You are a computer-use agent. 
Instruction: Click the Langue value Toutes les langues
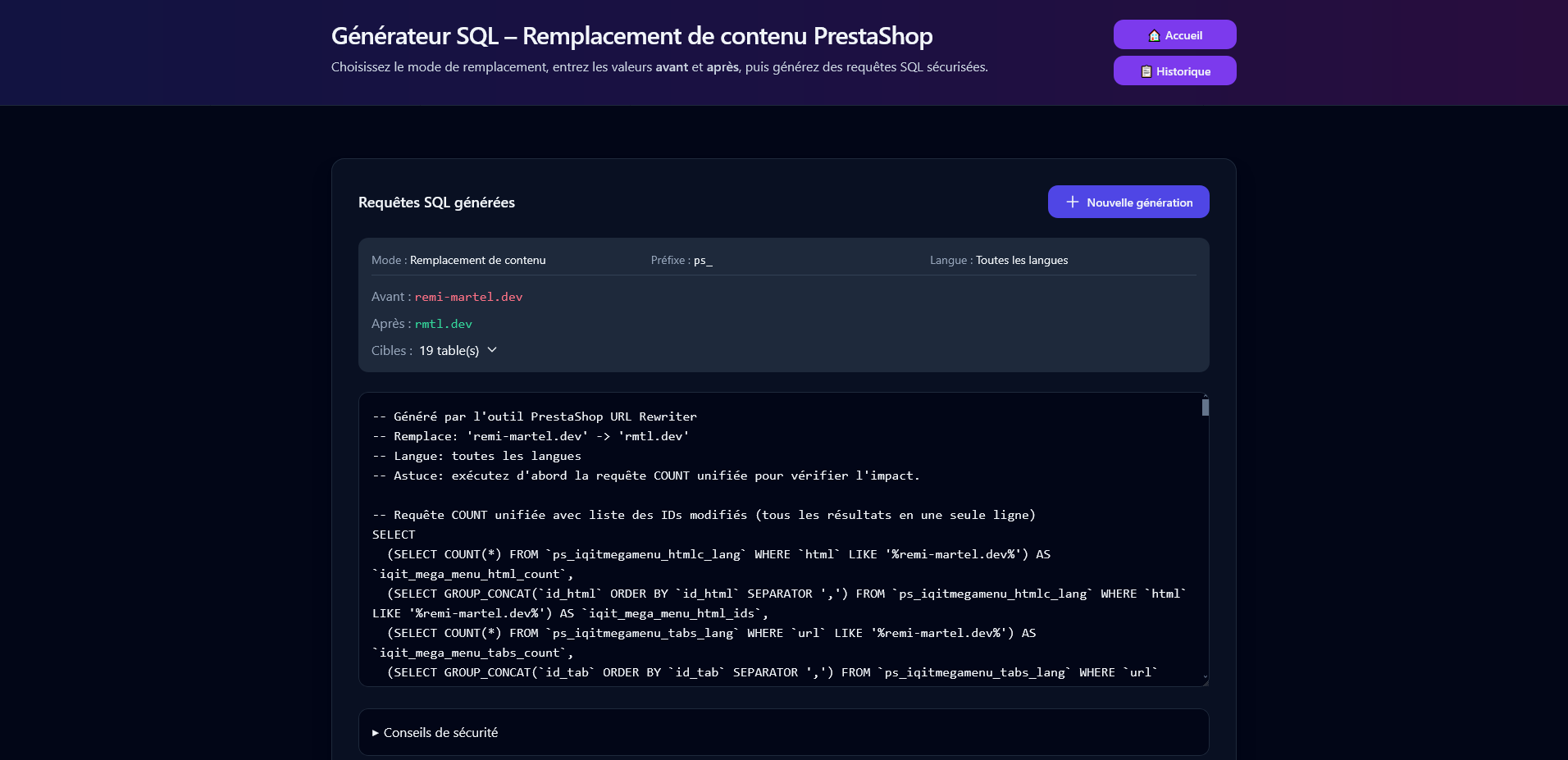1021,260
